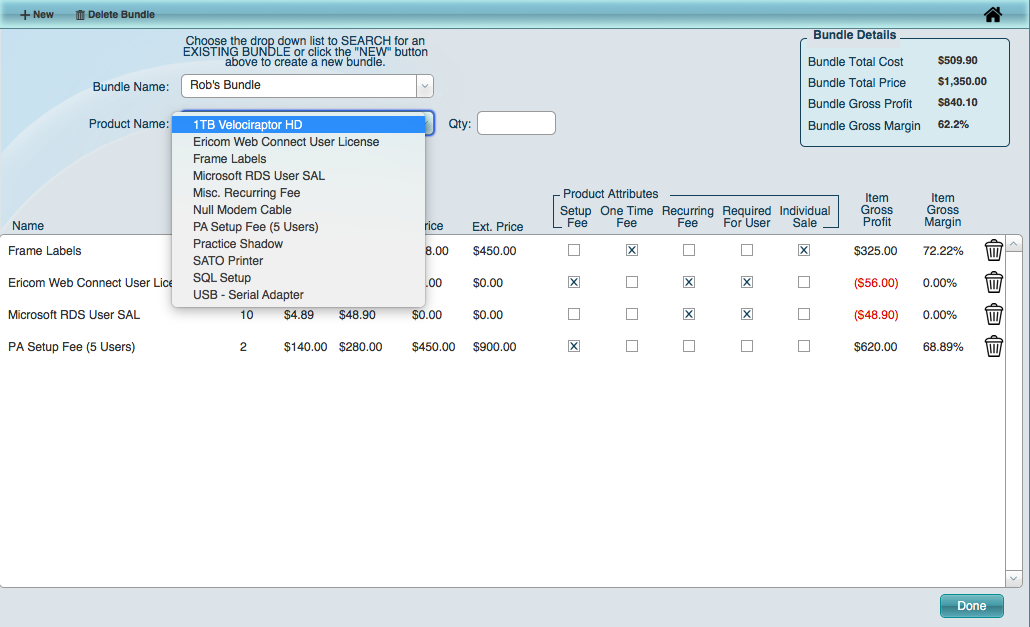Uncheck Recurring Fee for Microsoft RDS User SAL
Viewport: 1030px width, 627px height.
click(689, 314)
